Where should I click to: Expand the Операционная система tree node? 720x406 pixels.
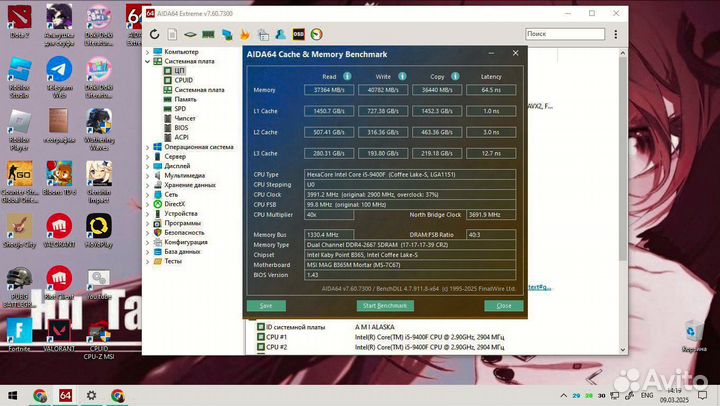click(x=148, y=147)
